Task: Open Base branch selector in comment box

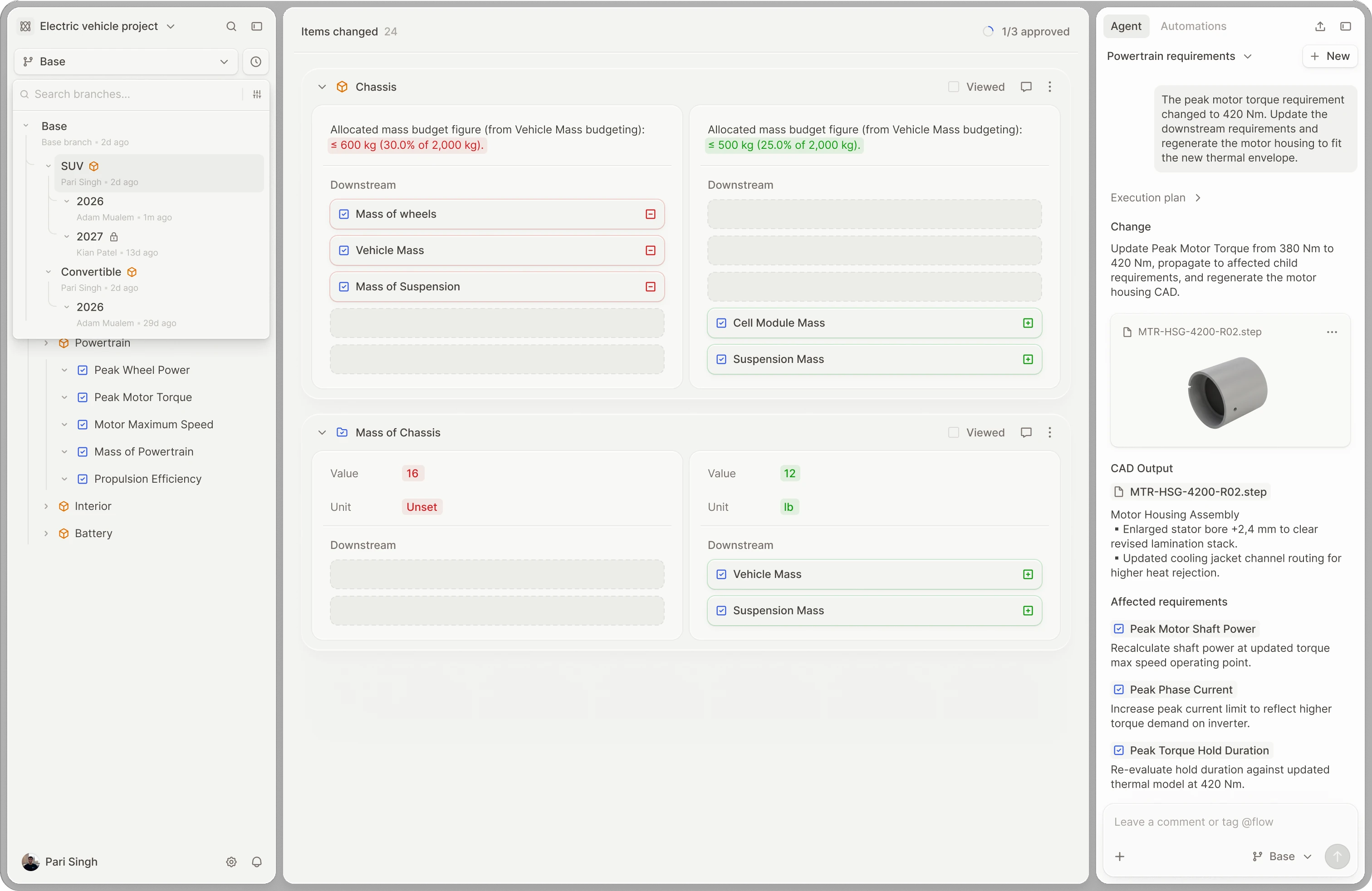Action: [1282, 857]
